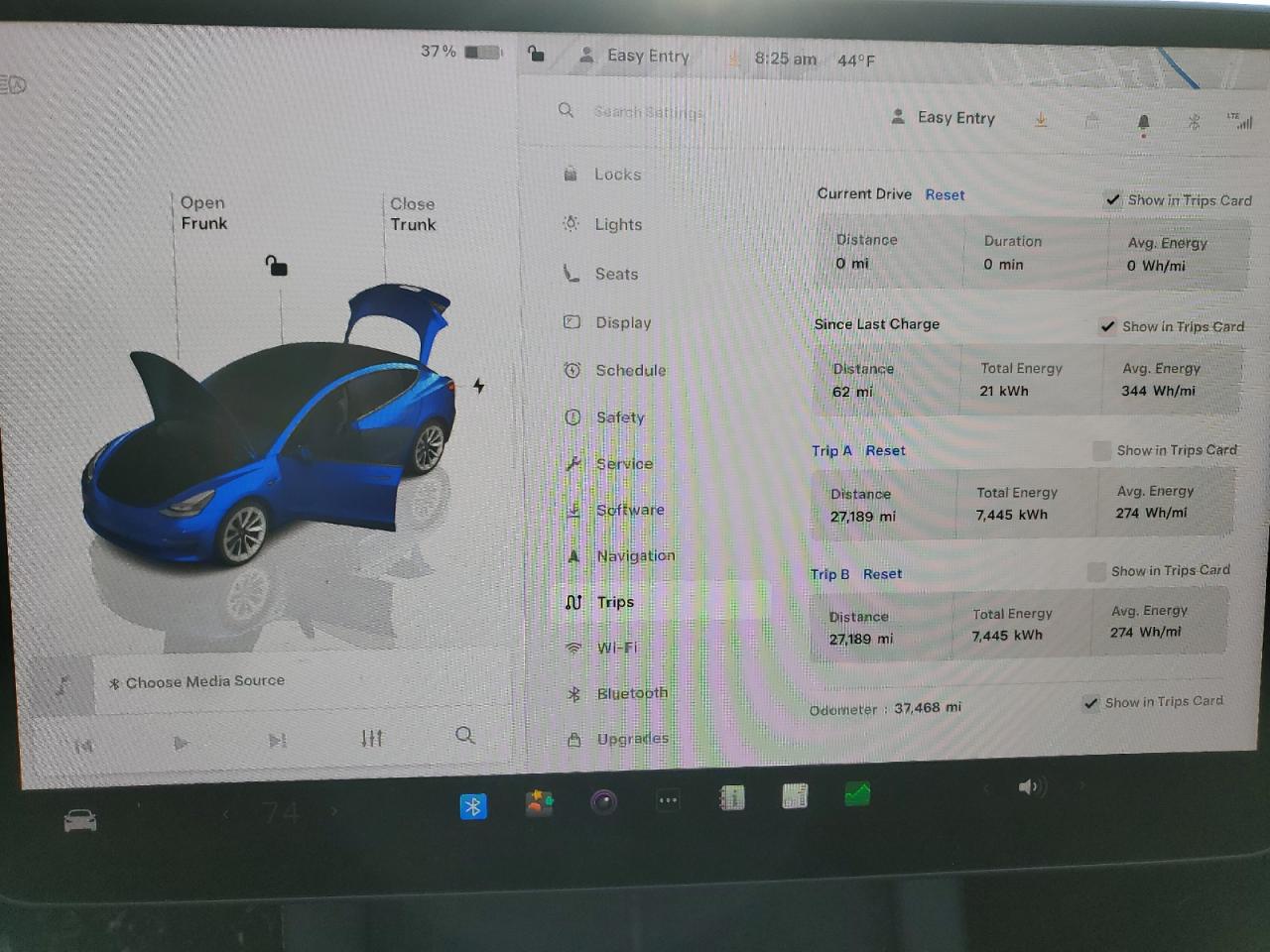Tap Open Frunk

(203, 213)
